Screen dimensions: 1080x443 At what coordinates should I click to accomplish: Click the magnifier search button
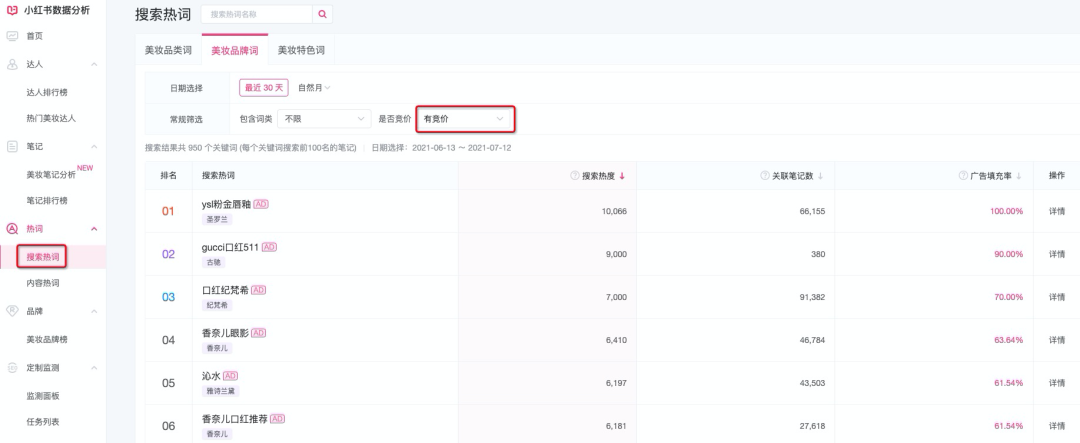[322, 14]
